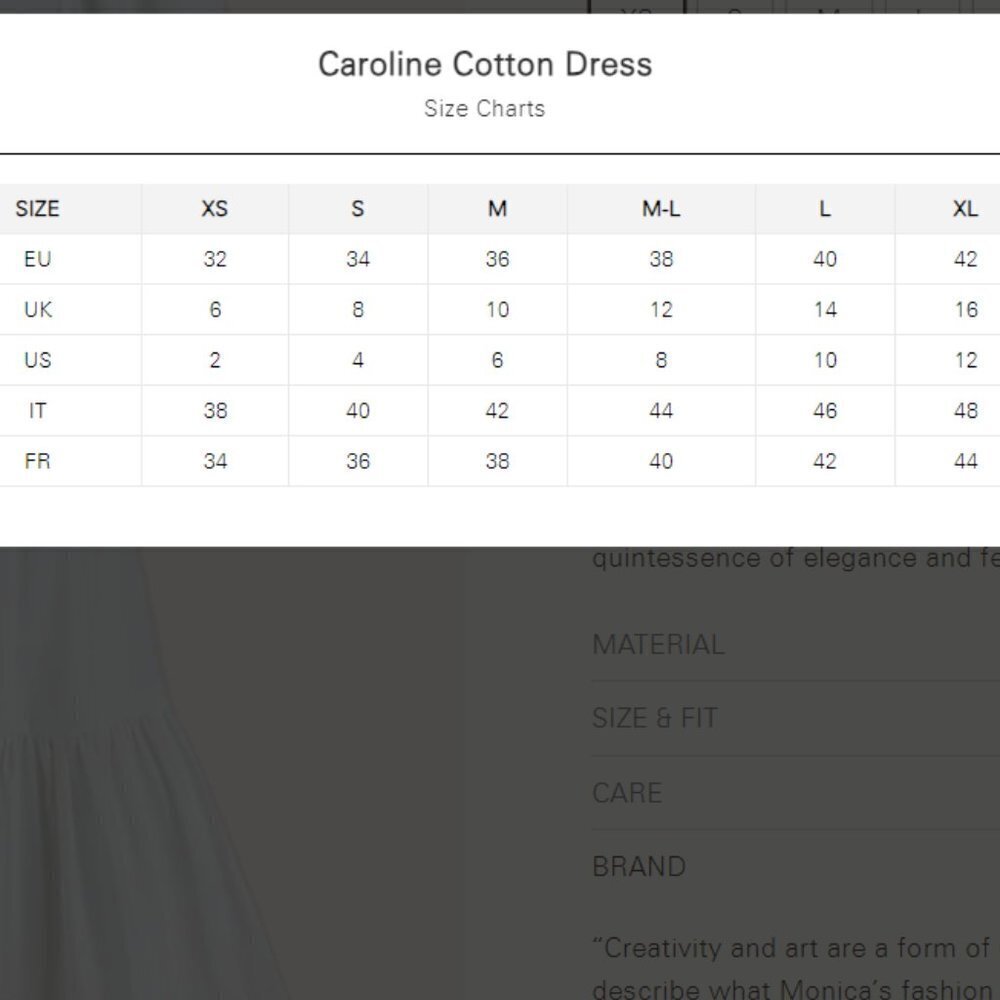Click the S column header

tap(358, 209)
